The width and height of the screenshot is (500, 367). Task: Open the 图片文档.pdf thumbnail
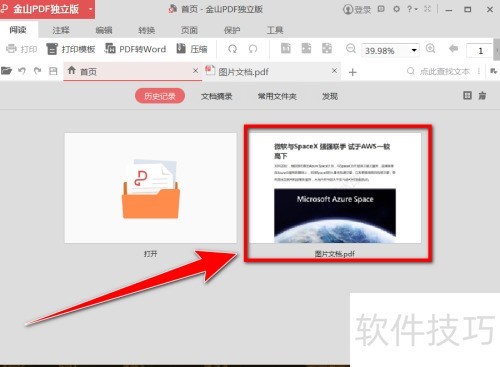(335, 188)
